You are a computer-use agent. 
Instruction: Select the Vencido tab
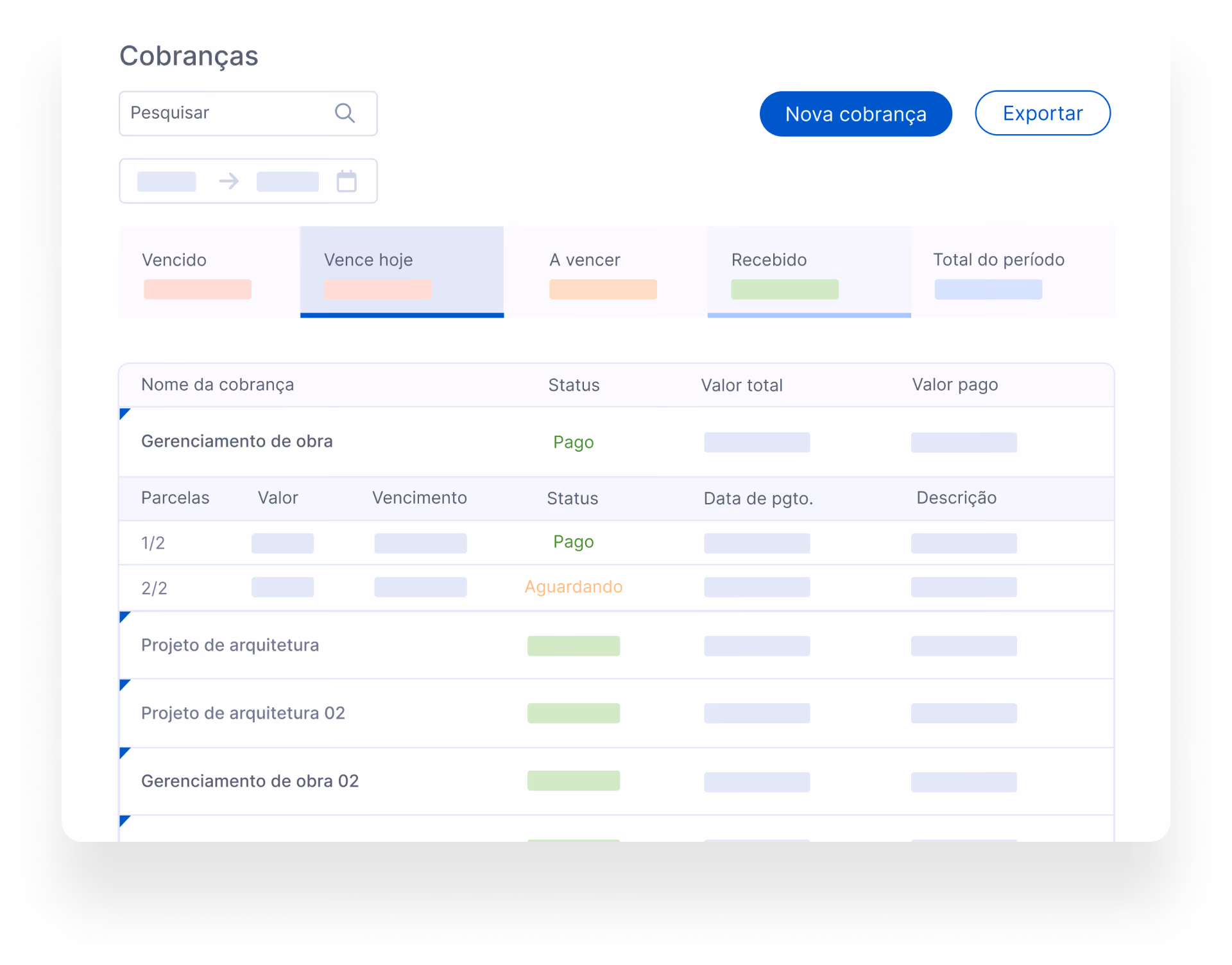(x=209, y=271)
